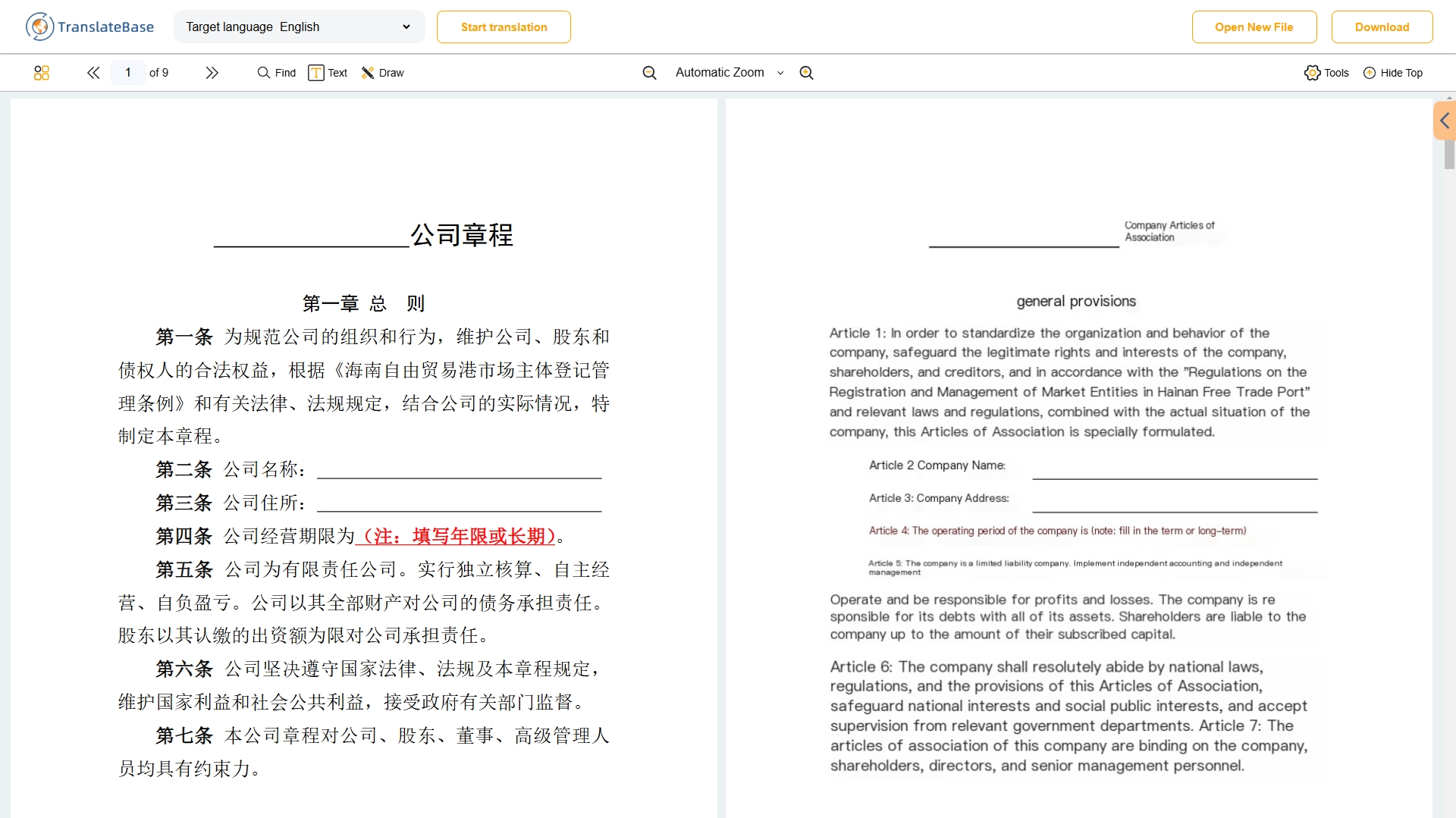The image size is (1456, 818).
Task: Go to previous page with double-left arrows
Action: click(93, 73)
